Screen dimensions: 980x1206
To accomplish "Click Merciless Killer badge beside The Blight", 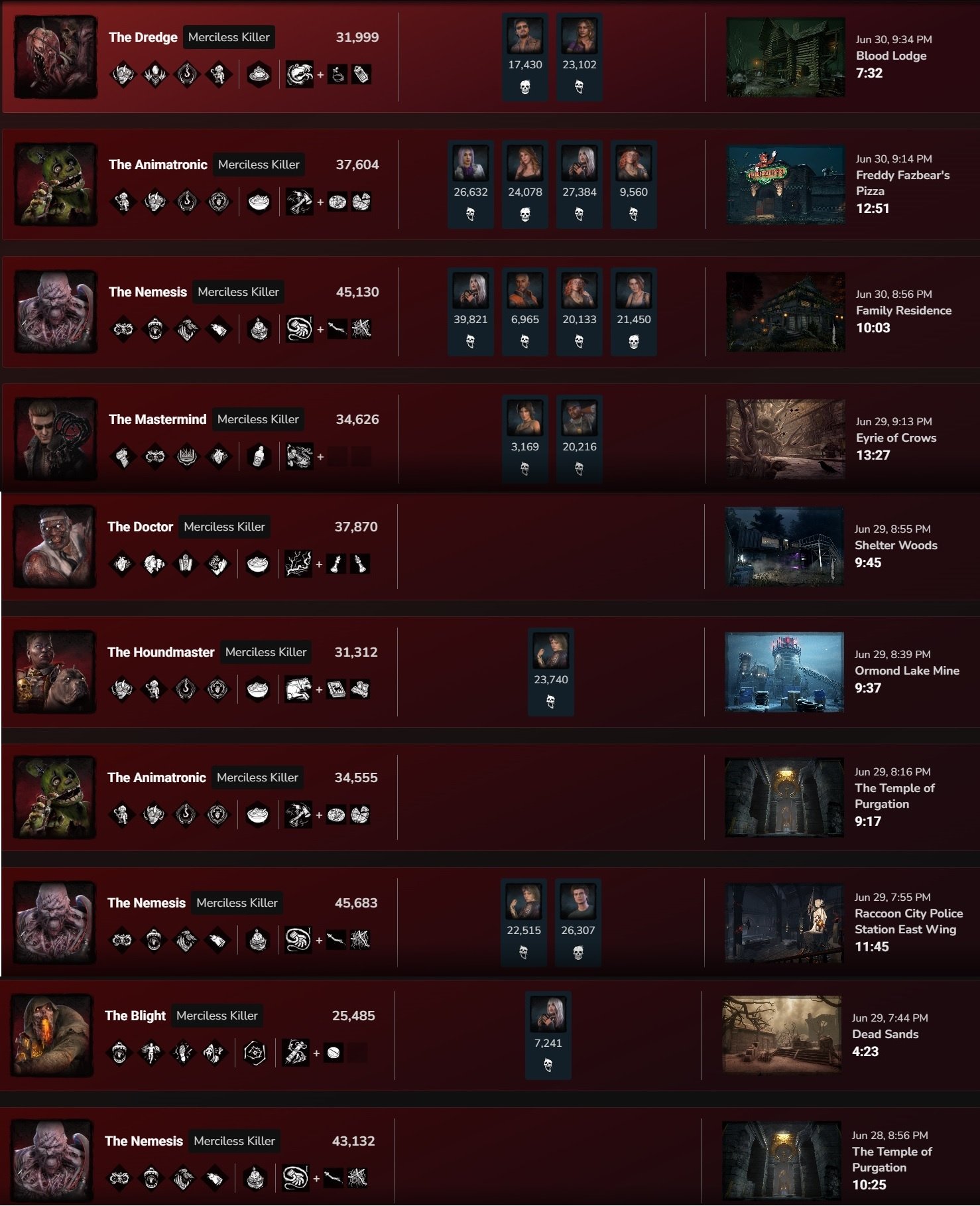I will (x=217, y=1016).
